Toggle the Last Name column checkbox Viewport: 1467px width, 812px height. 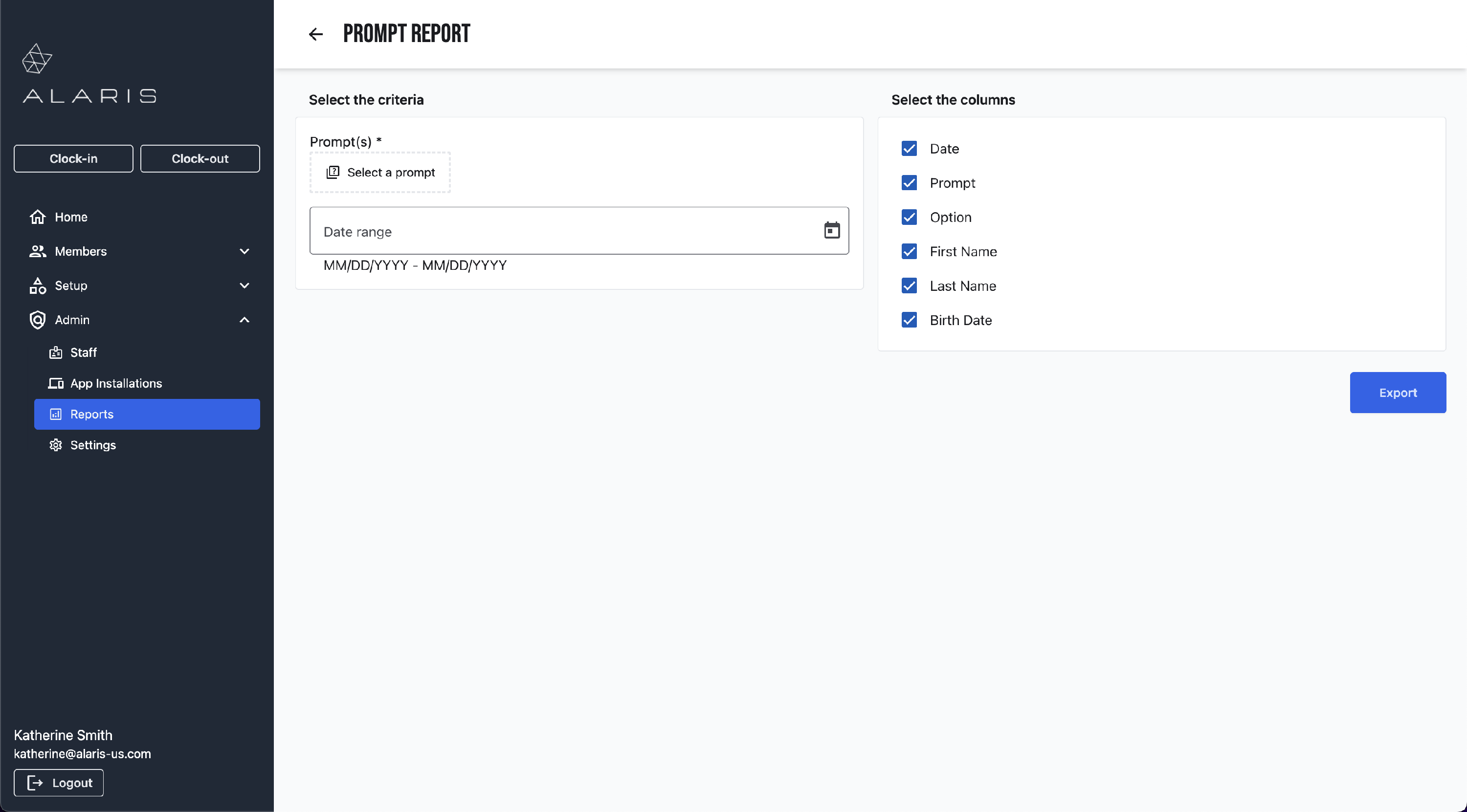point(909,286)
